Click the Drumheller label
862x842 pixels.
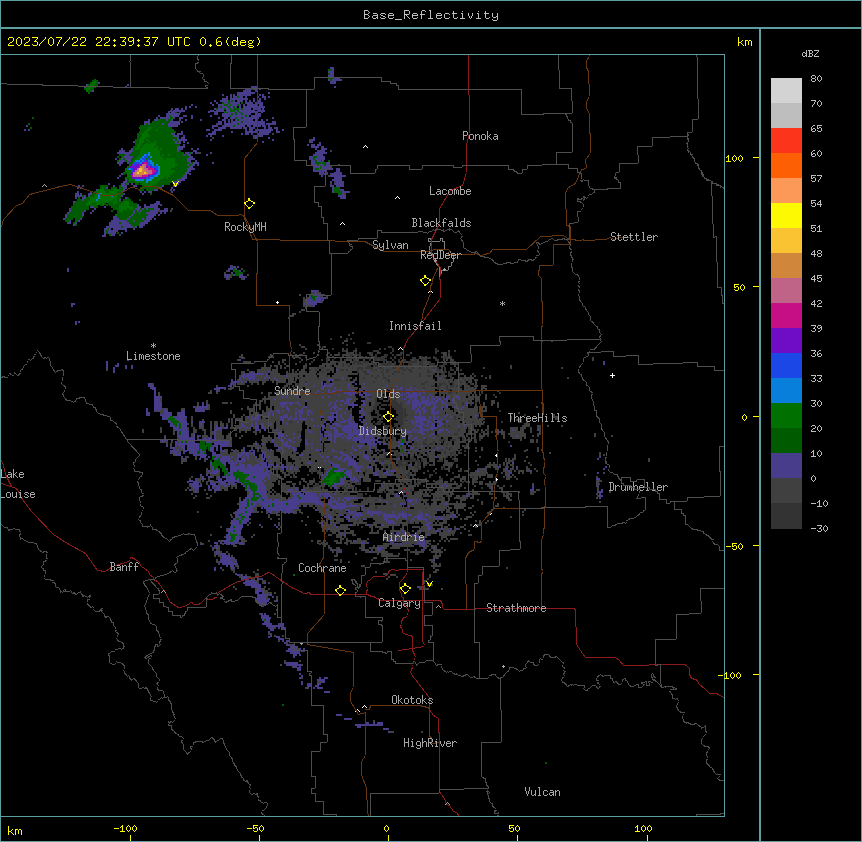638,487
